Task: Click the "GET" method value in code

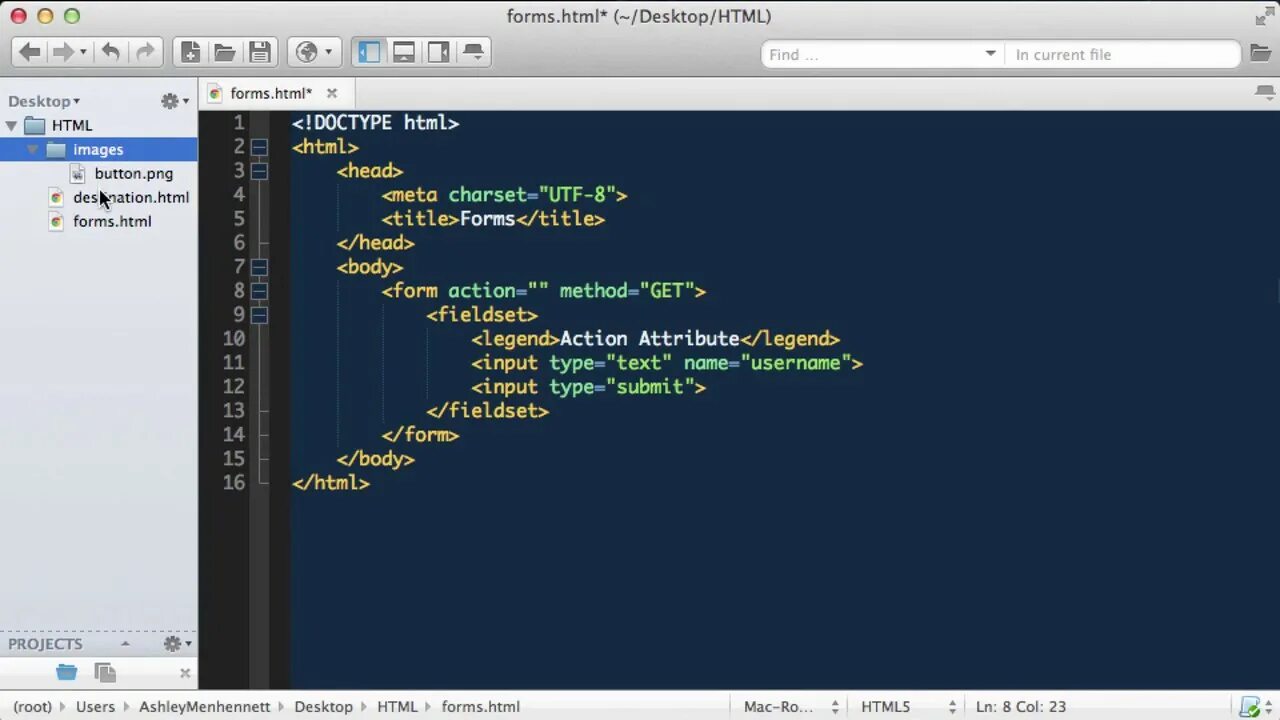Action: click(667, 291)
